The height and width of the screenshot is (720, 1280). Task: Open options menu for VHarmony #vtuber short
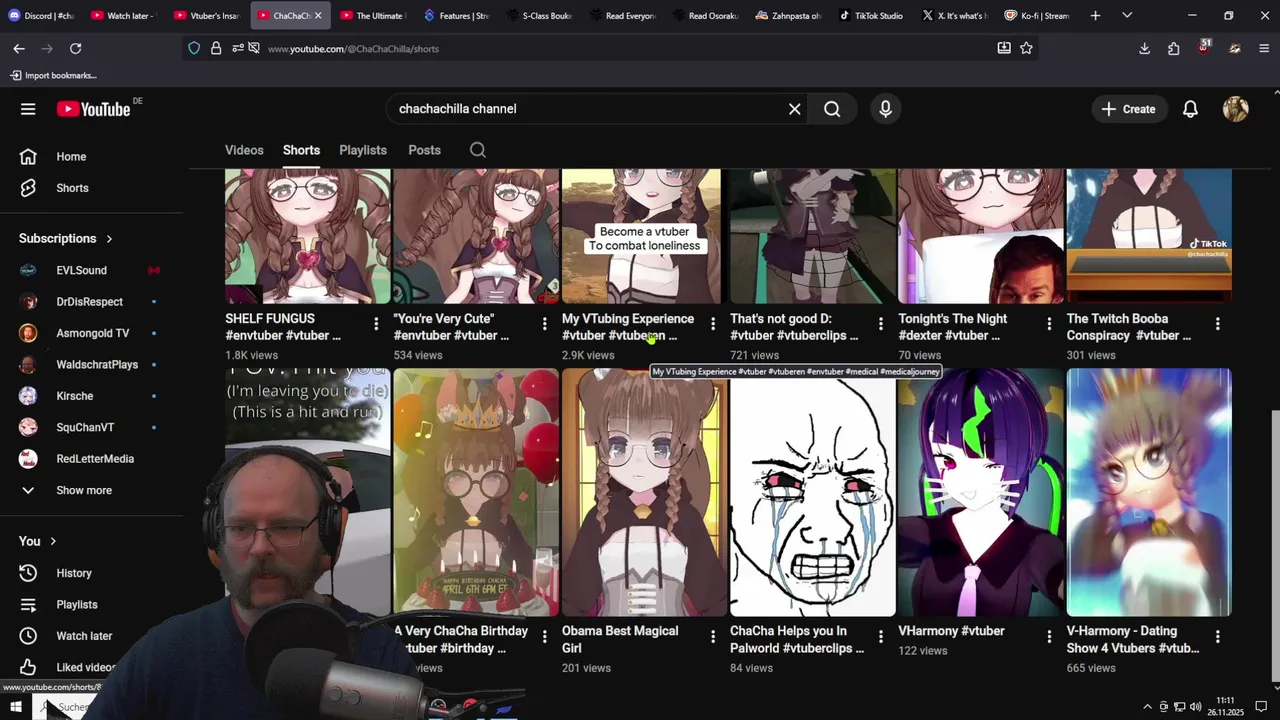(x=1049, y=636)
